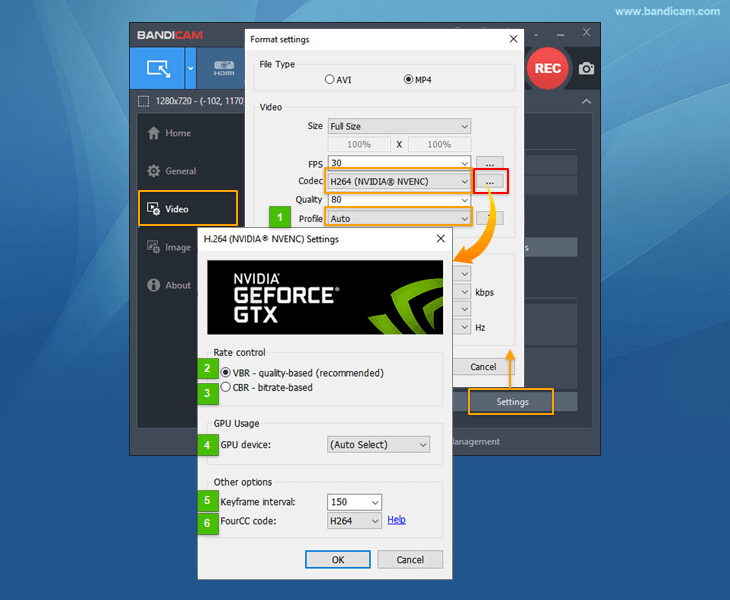Image resolution: width=730 pixels, height=600 pixels.
Task: Click the video settings icon next to Video
Action: (153, 209)
